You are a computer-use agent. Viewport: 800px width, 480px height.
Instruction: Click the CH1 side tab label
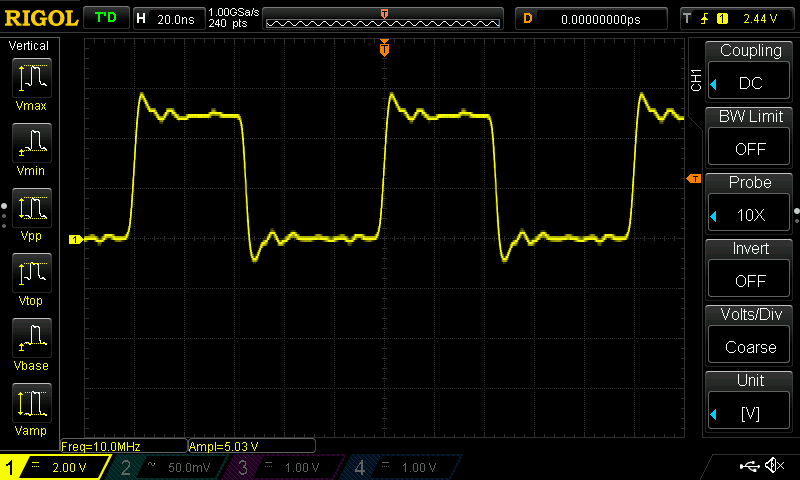coord(696,80)
